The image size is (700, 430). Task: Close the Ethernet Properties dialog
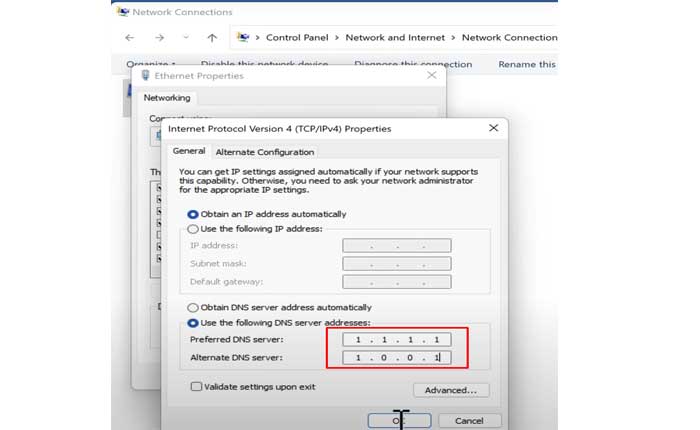431,75
